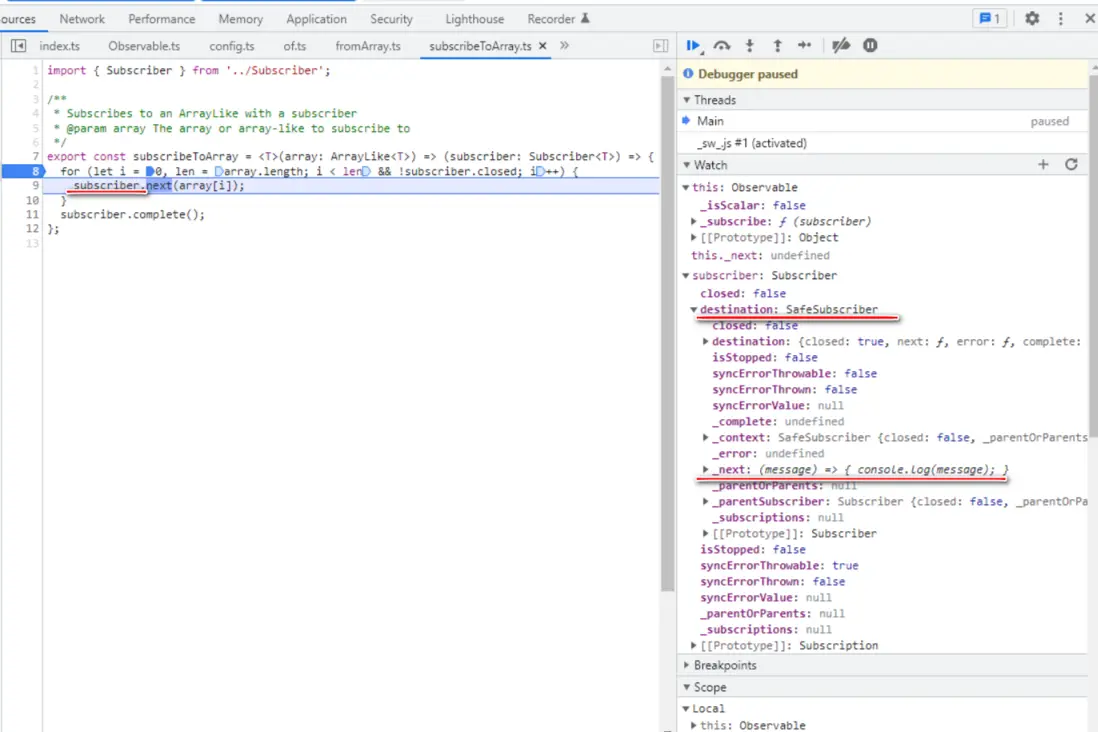This screenshot has width=1098, height=732.
Task: Resume script execution in debugger
Action: [x=692, y=46]
